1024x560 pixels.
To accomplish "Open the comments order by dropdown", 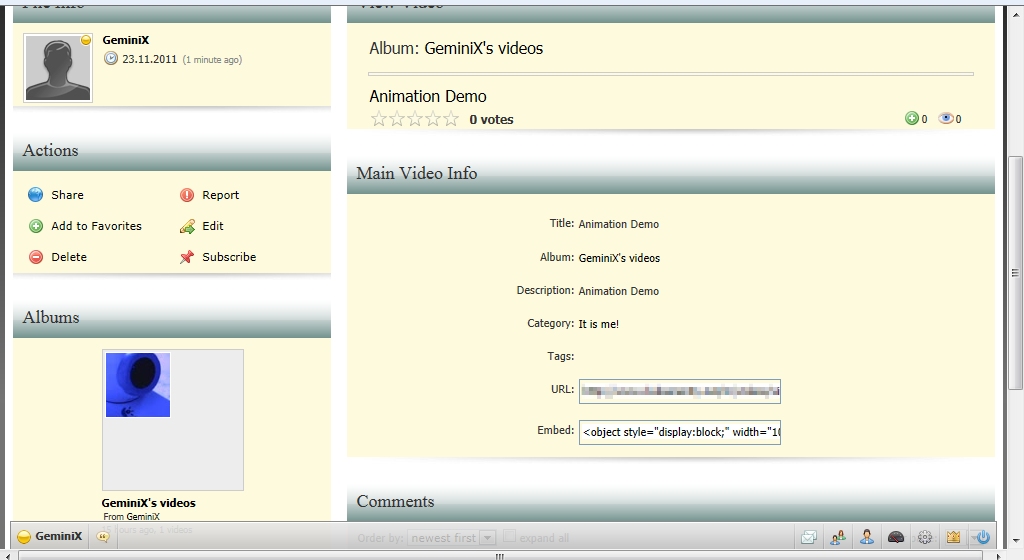I will [x=451, y=538].
